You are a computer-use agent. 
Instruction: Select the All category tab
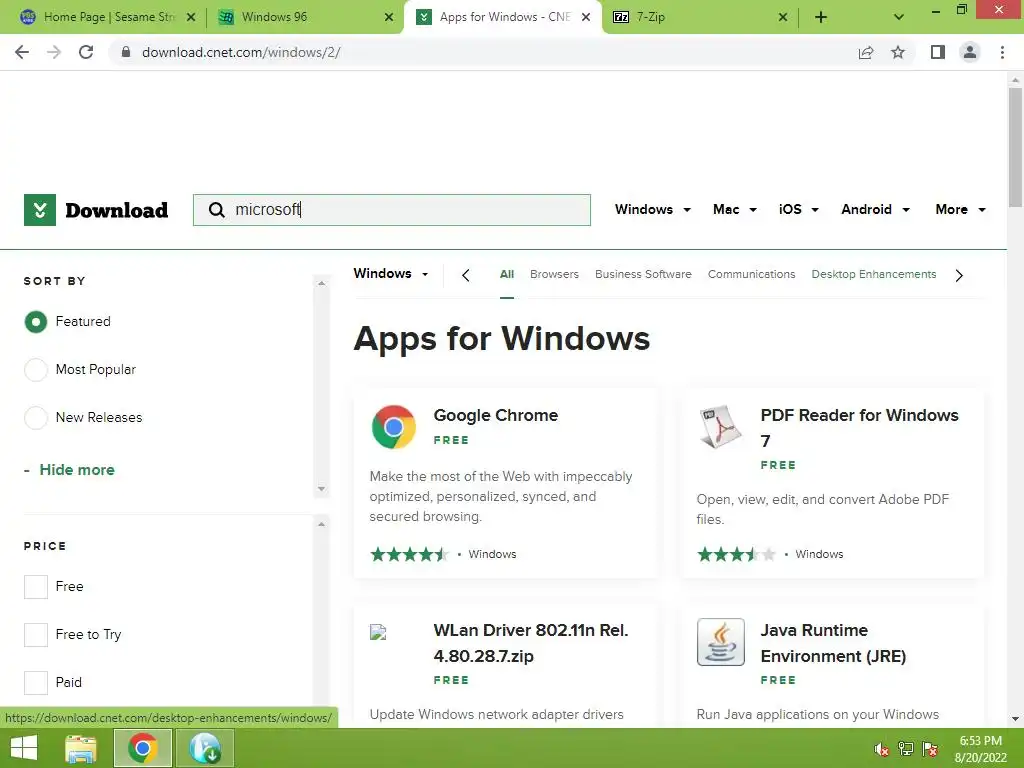pyautogui.click(x=507, y=274)
